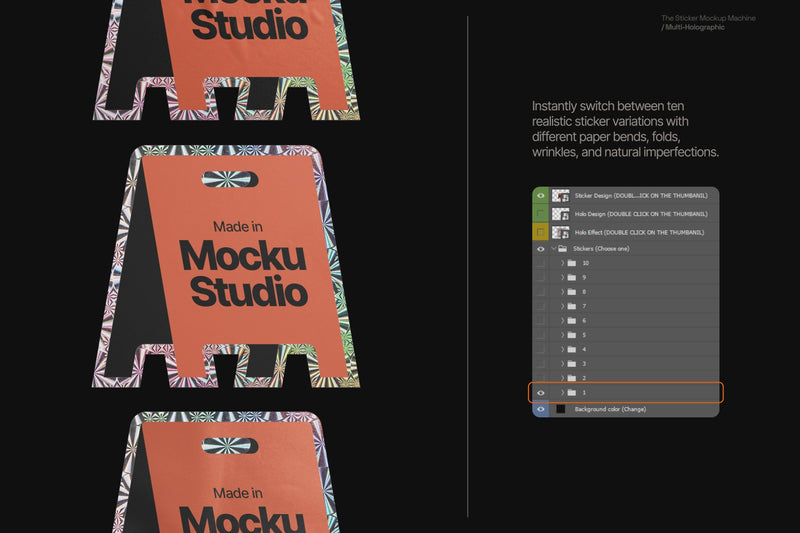
Task: Show the Holo Design layer
Action: 540,214
